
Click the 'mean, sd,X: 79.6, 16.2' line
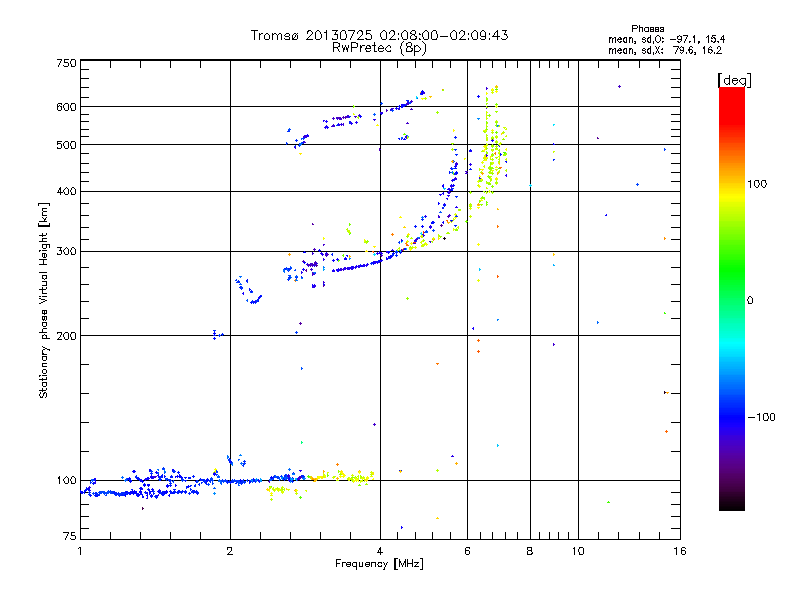[x=665, y=50]
